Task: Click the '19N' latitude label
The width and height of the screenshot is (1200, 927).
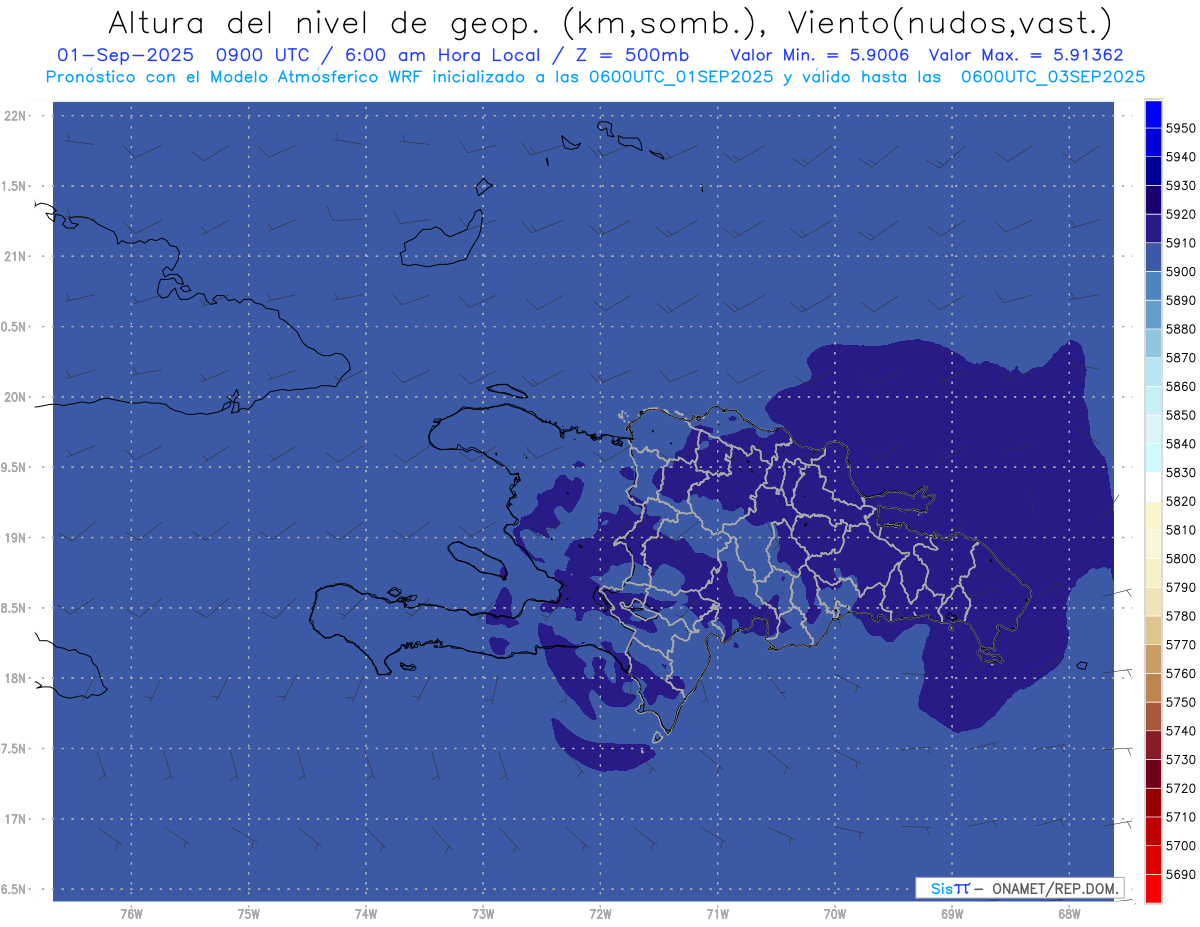Action: coord(14,538)
